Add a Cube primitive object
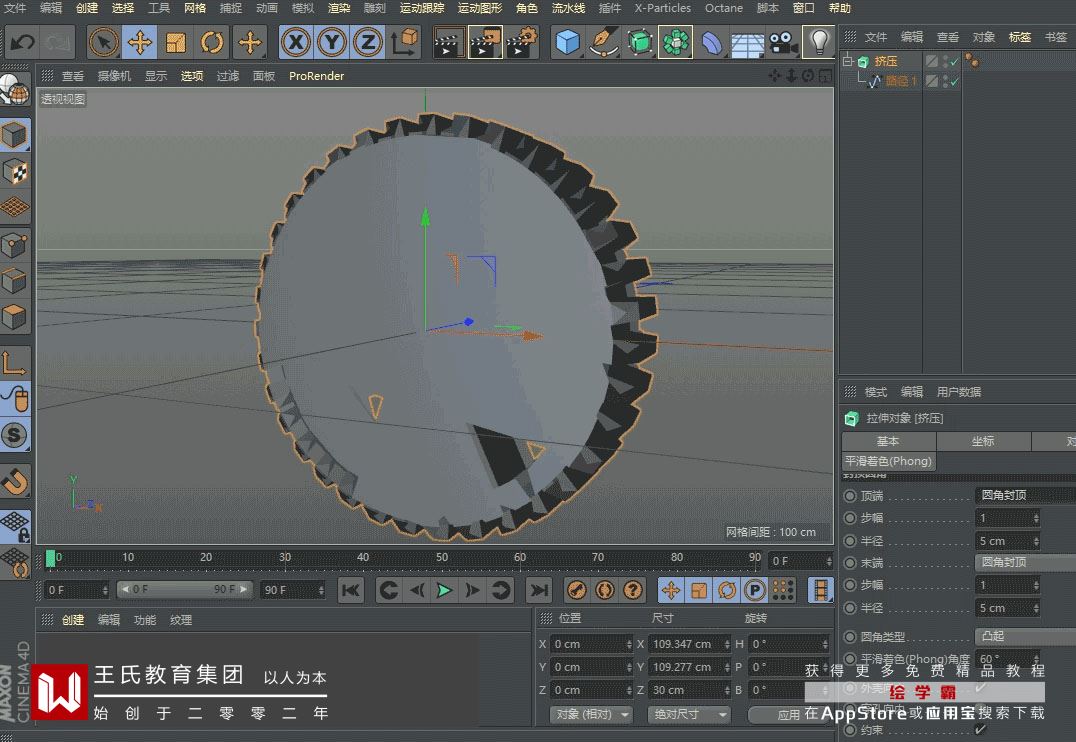1076x742 pixels. (x=568, y=42)
